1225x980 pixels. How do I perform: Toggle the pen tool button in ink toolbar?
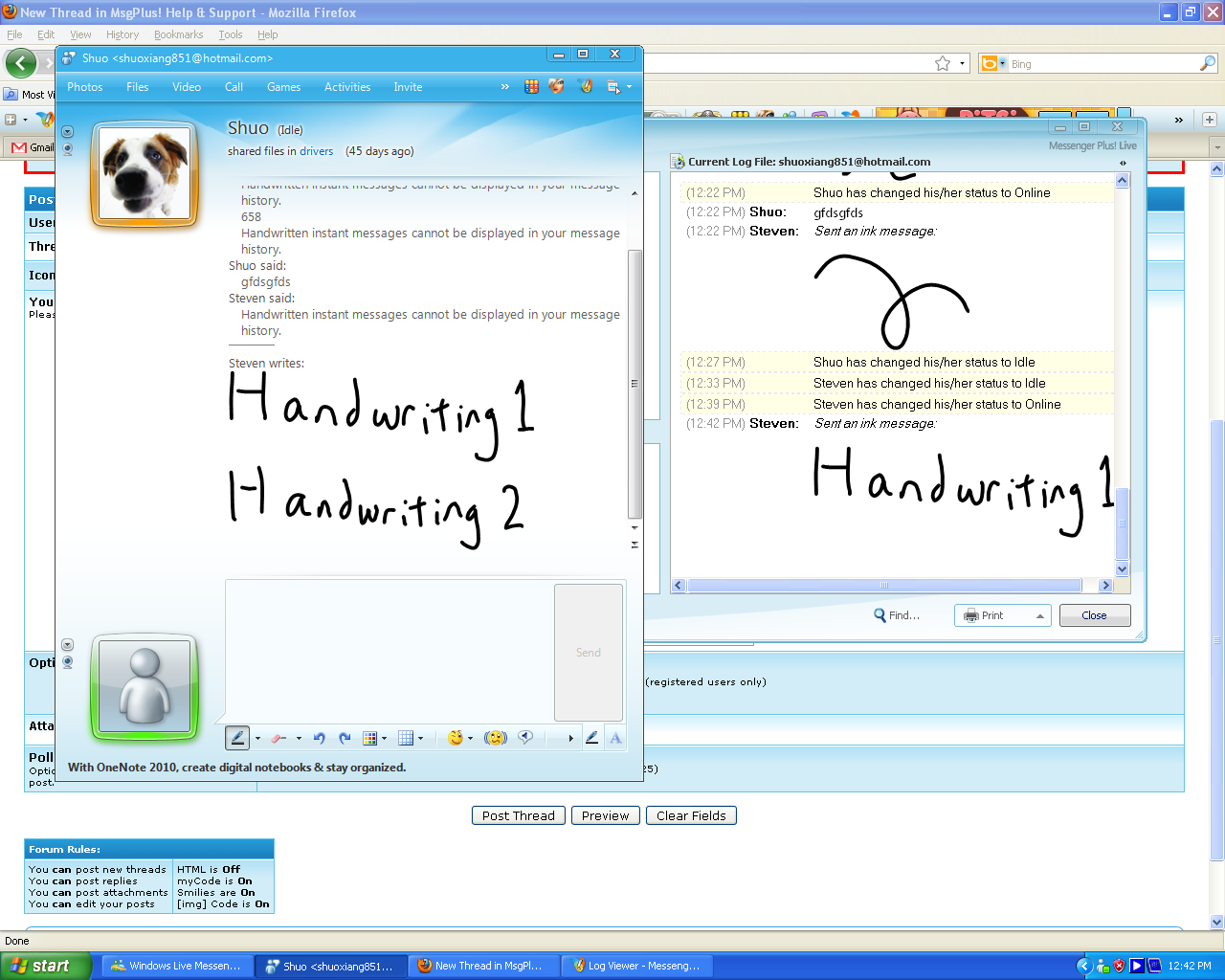coord(237,738)
